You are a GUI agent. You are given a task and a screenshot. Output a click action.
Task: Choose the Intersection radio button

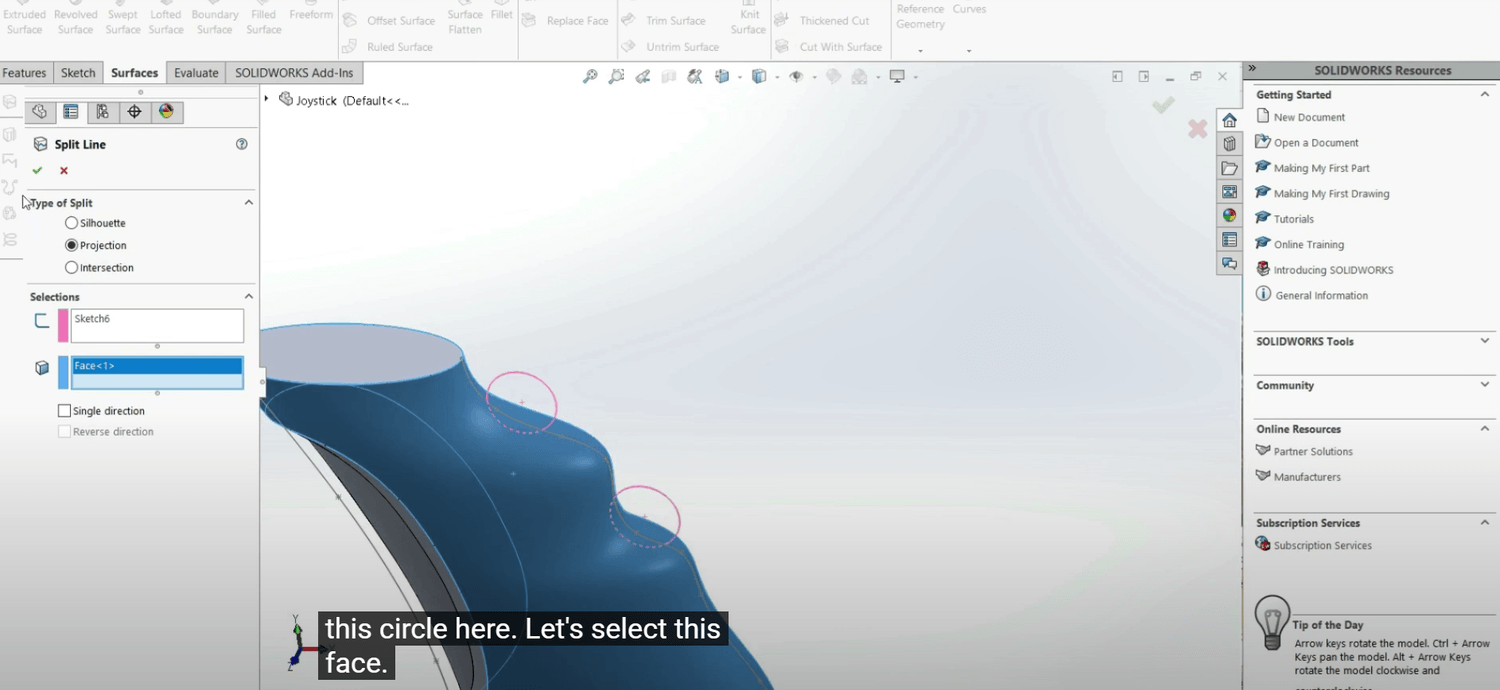71,268
